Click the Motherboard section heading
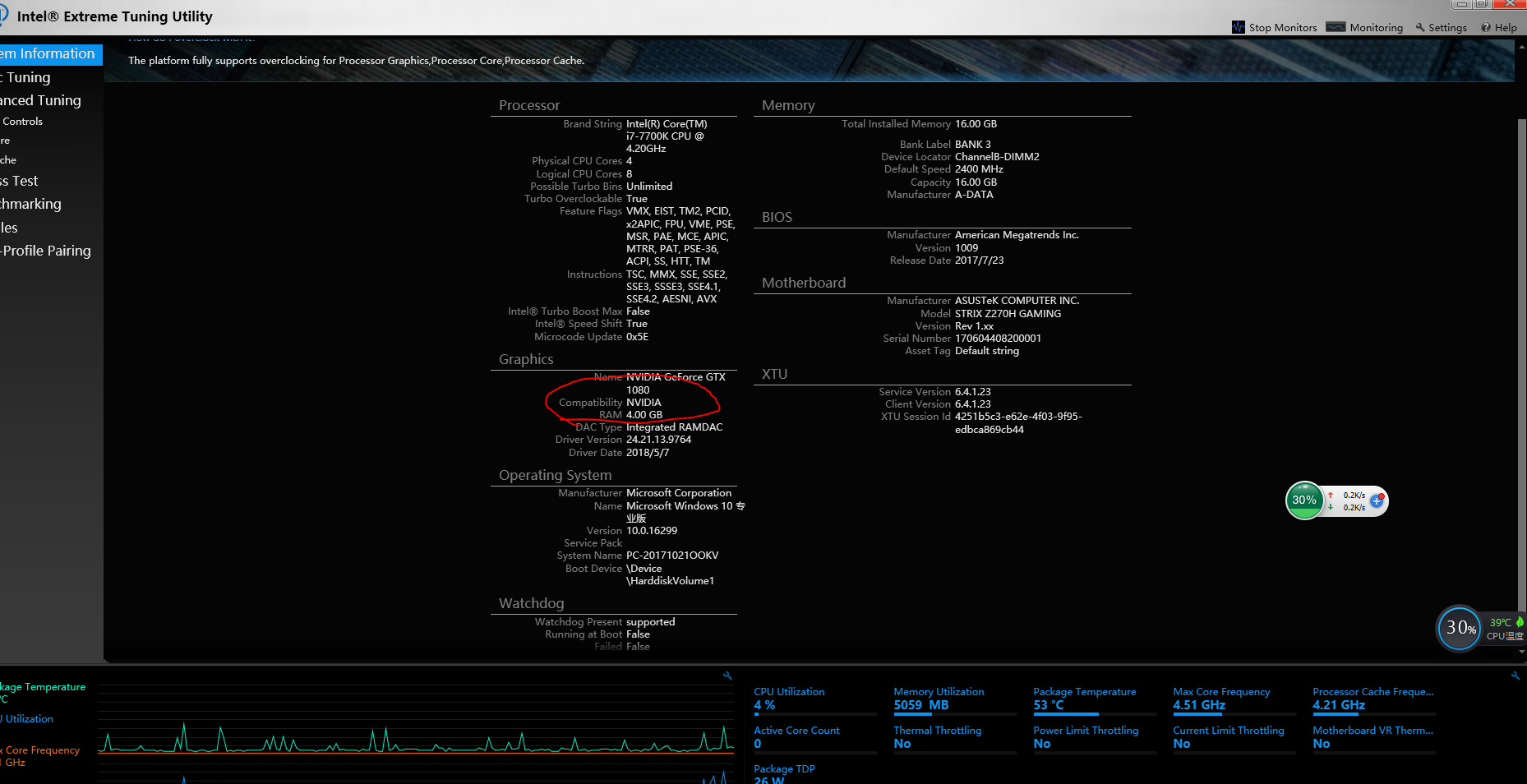Screen dimensions: 1527x784 (x=804, y=283)
